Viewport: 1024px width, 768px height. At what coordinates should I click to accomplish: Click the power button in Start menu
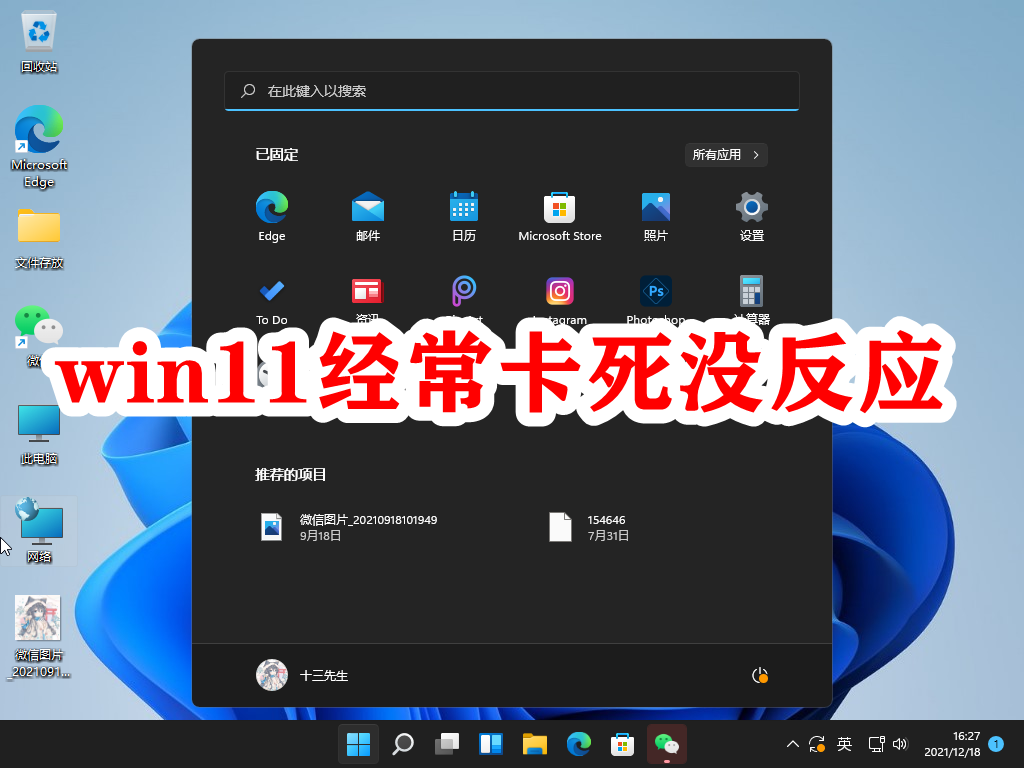point(760,675)
